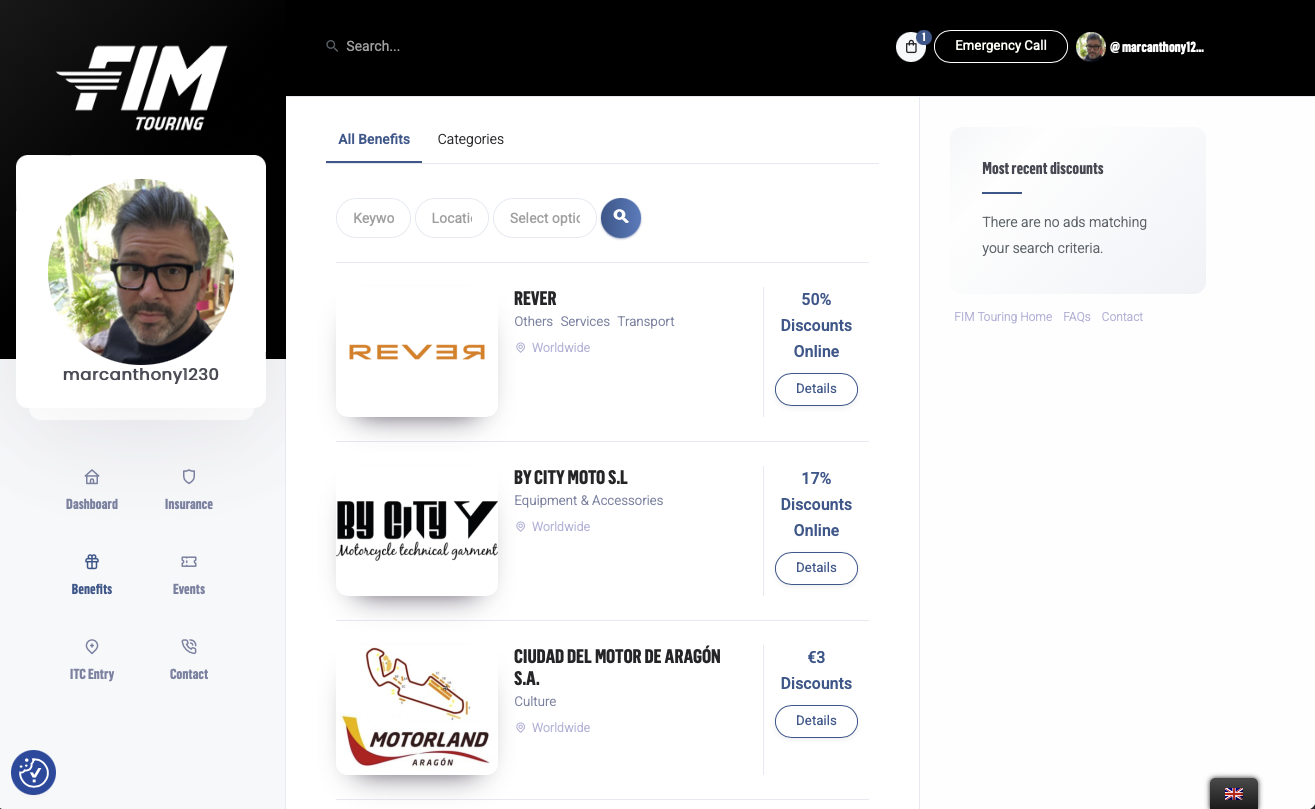1315x809 pixels.
Task: Click the By City logo thumbnail
Action: [x=417, y=531]
